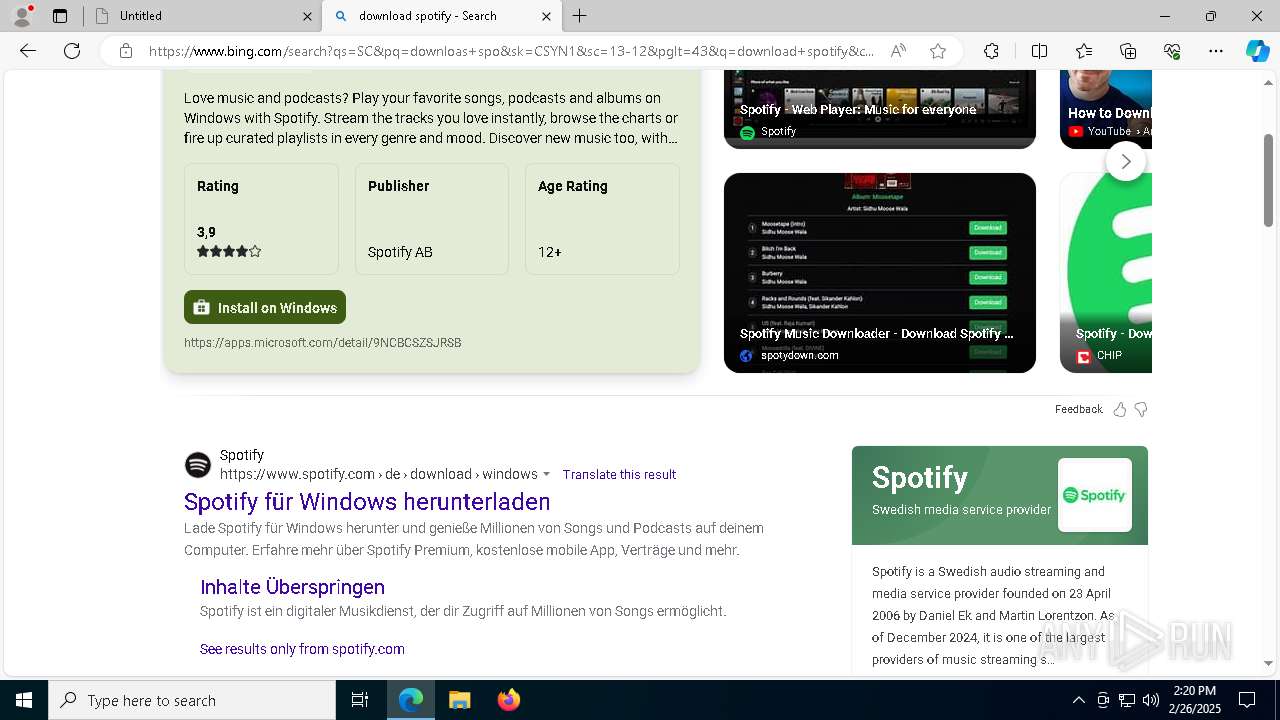Click scrollbar down arrow
Viewport: 1280px width, 720px height.
(1268, 663)
